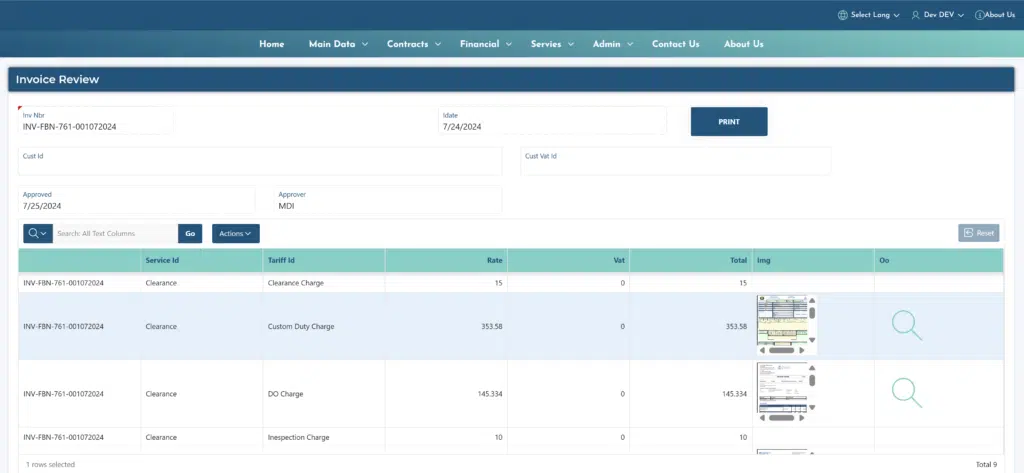The width and height of the screenshot is (1024, 473).
Task: Expand the Main Data menu
Action: coord(338,44)
